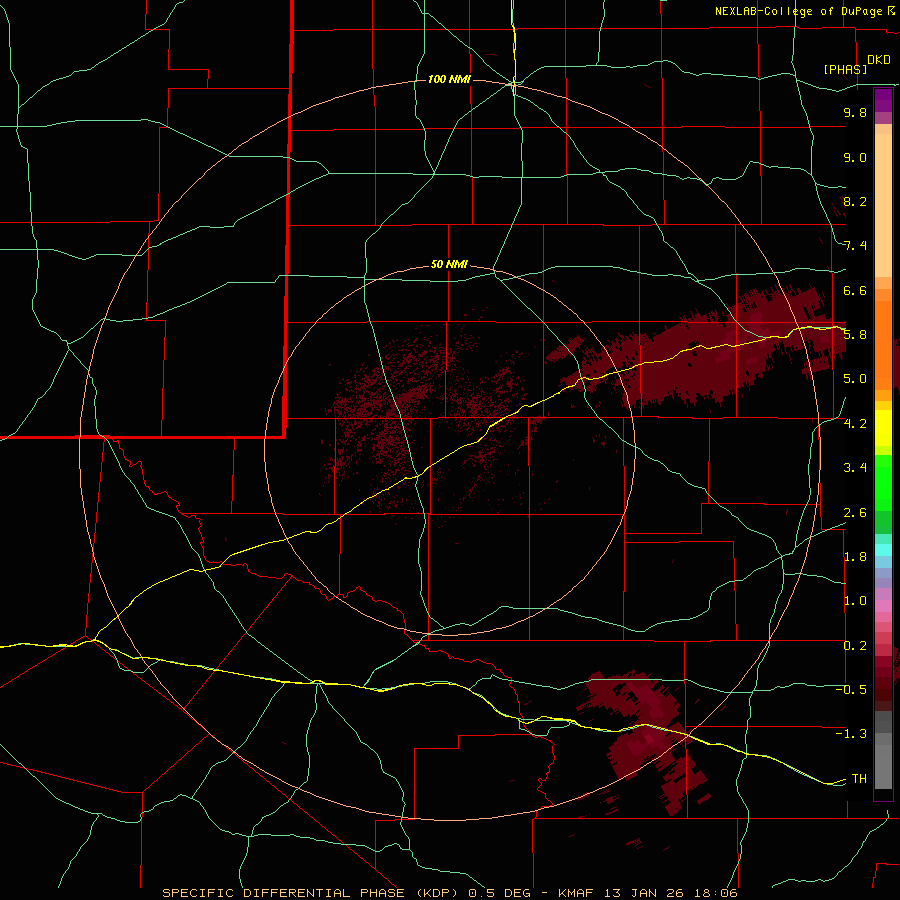Select the 6.6 value on the scale
900x900 pixels.
point(855,290)
